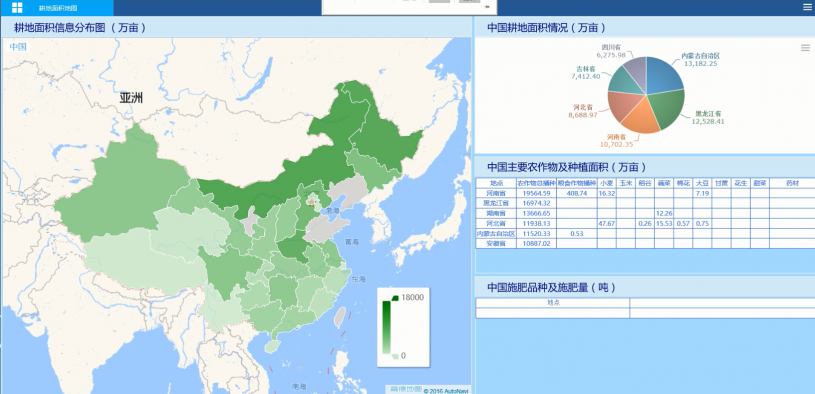815x394 pixels.
Task: Open the hamburger menu in top bar
Action: pyautogui.click(x=807, y=7)
